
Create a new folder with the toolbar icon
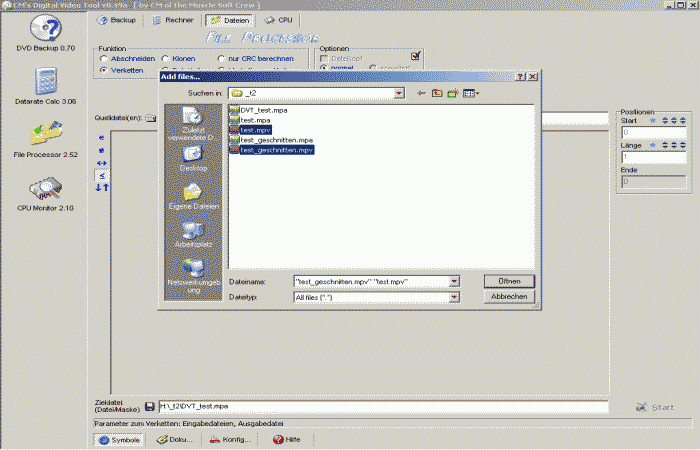[452, 93]
